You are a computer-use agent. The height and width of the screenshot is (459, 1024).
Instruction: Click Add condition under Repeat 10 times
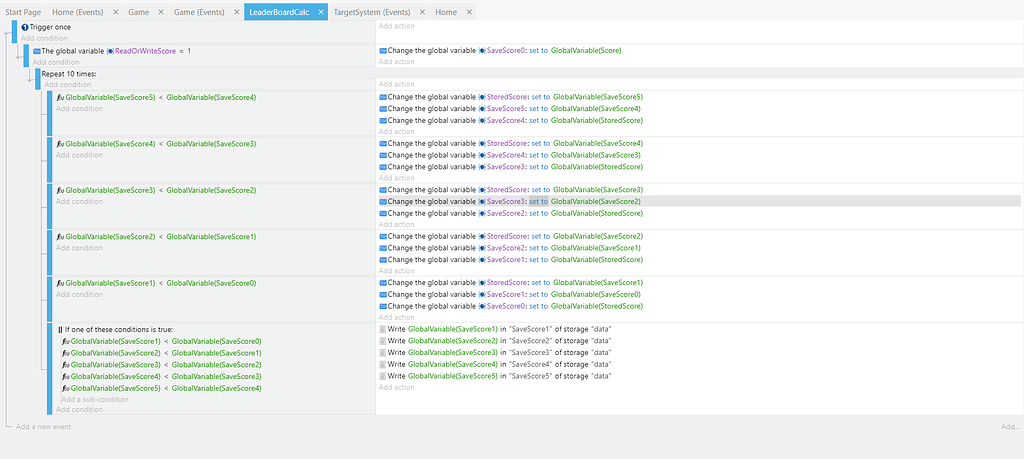tap(67, 85)
